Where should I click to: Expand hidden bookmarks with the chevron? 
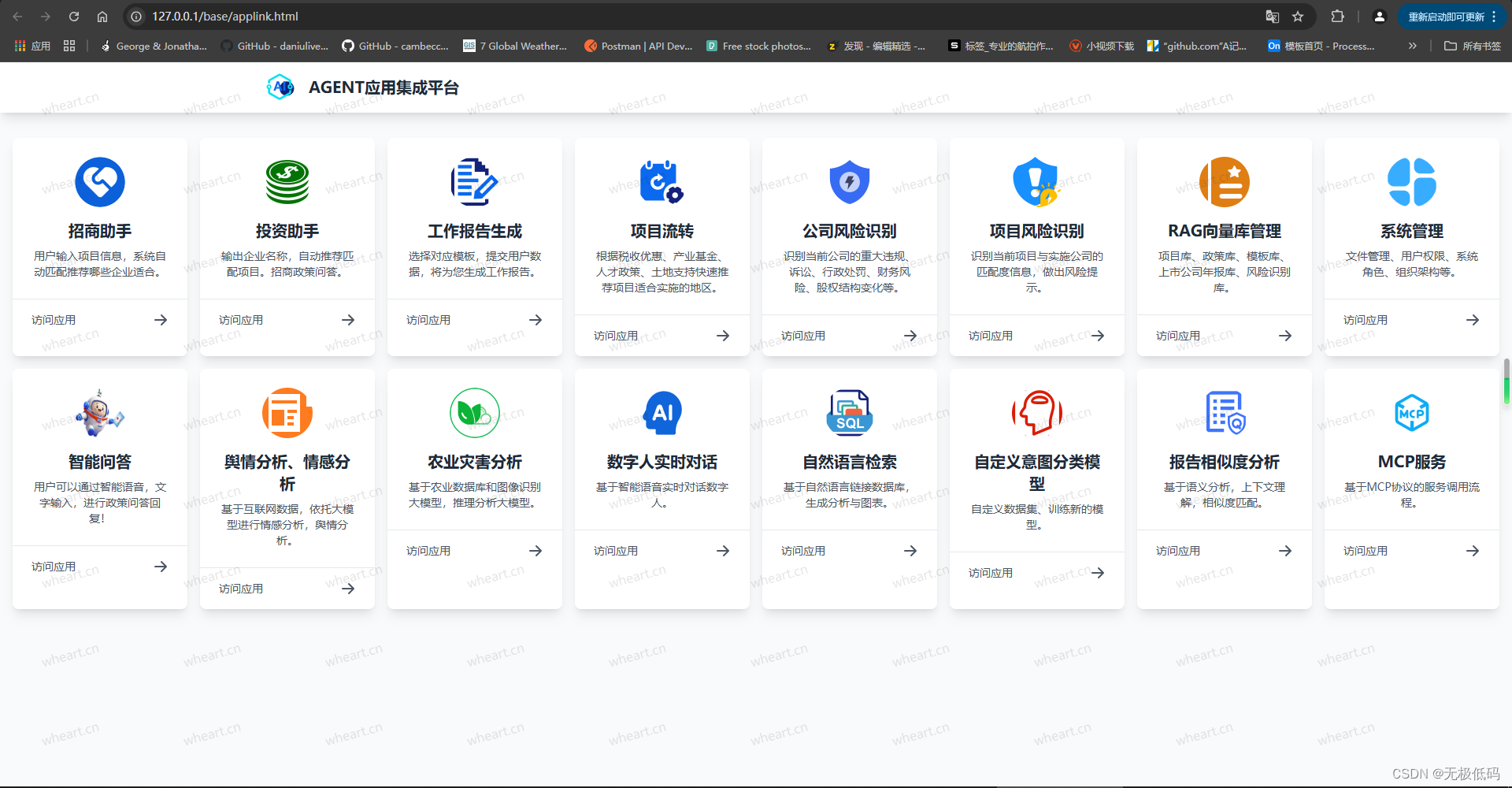pyautogui.click(x=1413, y=46)
